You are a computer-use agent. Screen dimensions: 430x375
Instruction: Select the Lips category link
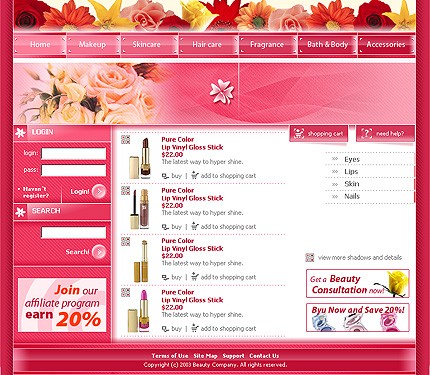pyautogui.click(x=351, y=172)
